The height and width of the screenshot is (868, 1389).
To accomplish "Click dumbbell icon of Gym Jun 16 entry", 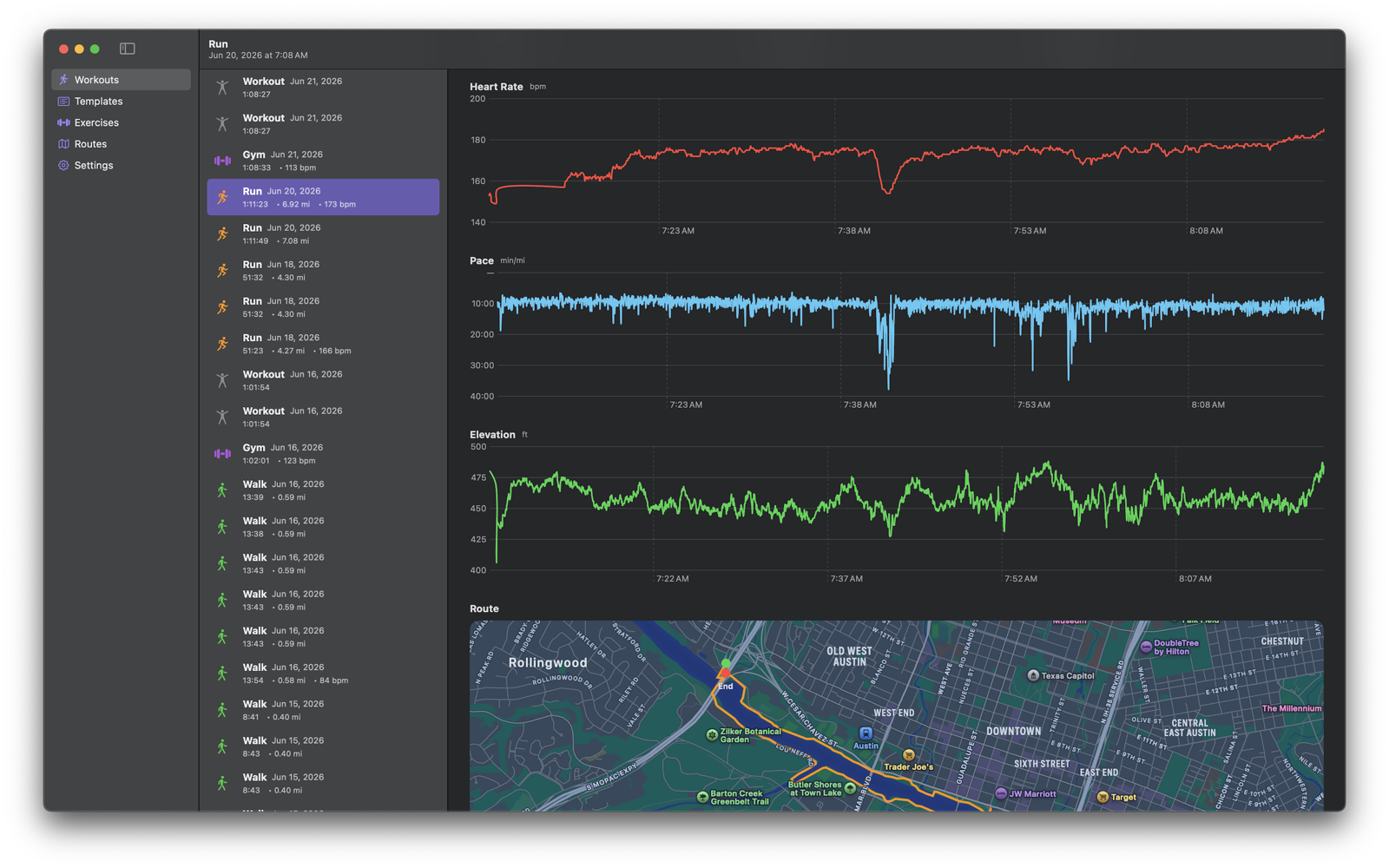I will pyautogui.click(x=222, y=454).
